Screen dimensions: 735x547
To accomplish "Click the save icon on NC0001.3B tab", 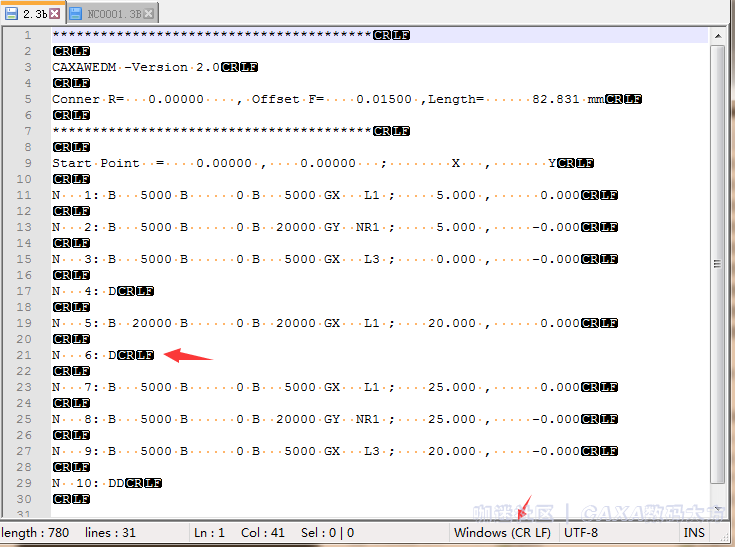I will pyautogui.click(x=75, y=14).
